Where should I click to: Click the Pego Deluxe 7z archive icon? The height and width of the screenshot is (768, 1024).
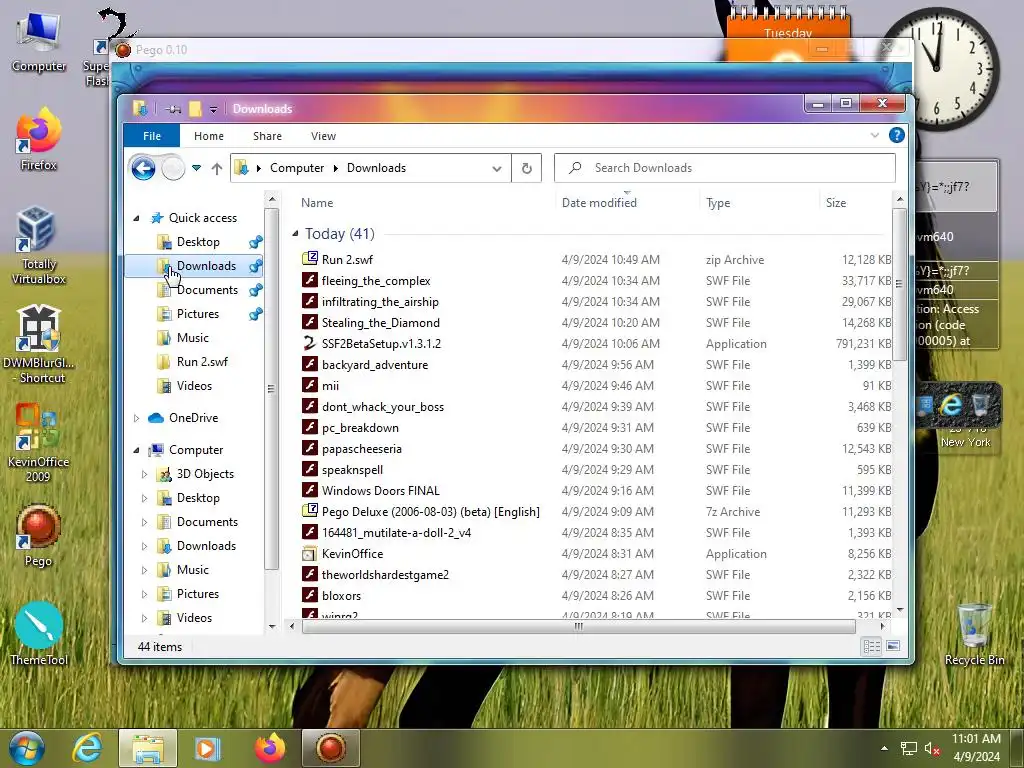point(310,511)
